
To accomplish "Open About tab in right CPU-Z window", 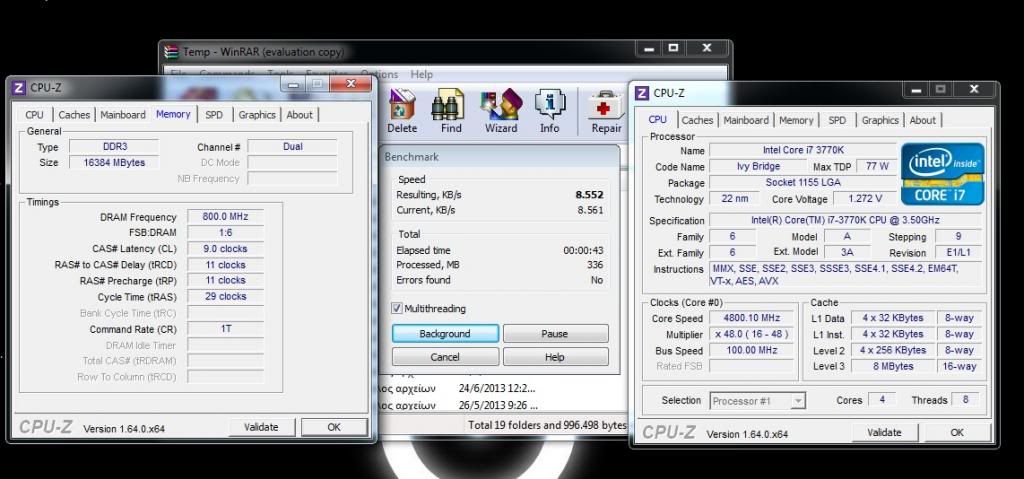I will pyautogui.click(x=923, y=120).
